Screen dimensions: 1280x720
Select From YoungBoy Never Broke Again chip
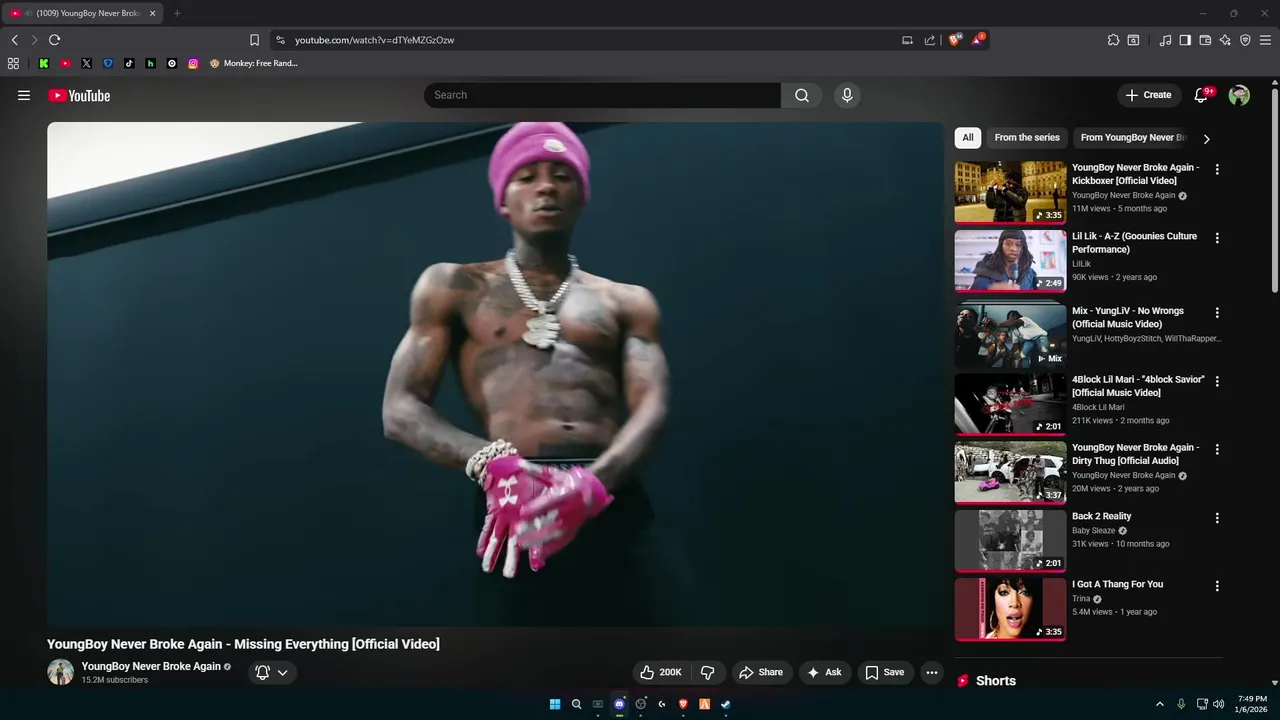(1133, 138)
